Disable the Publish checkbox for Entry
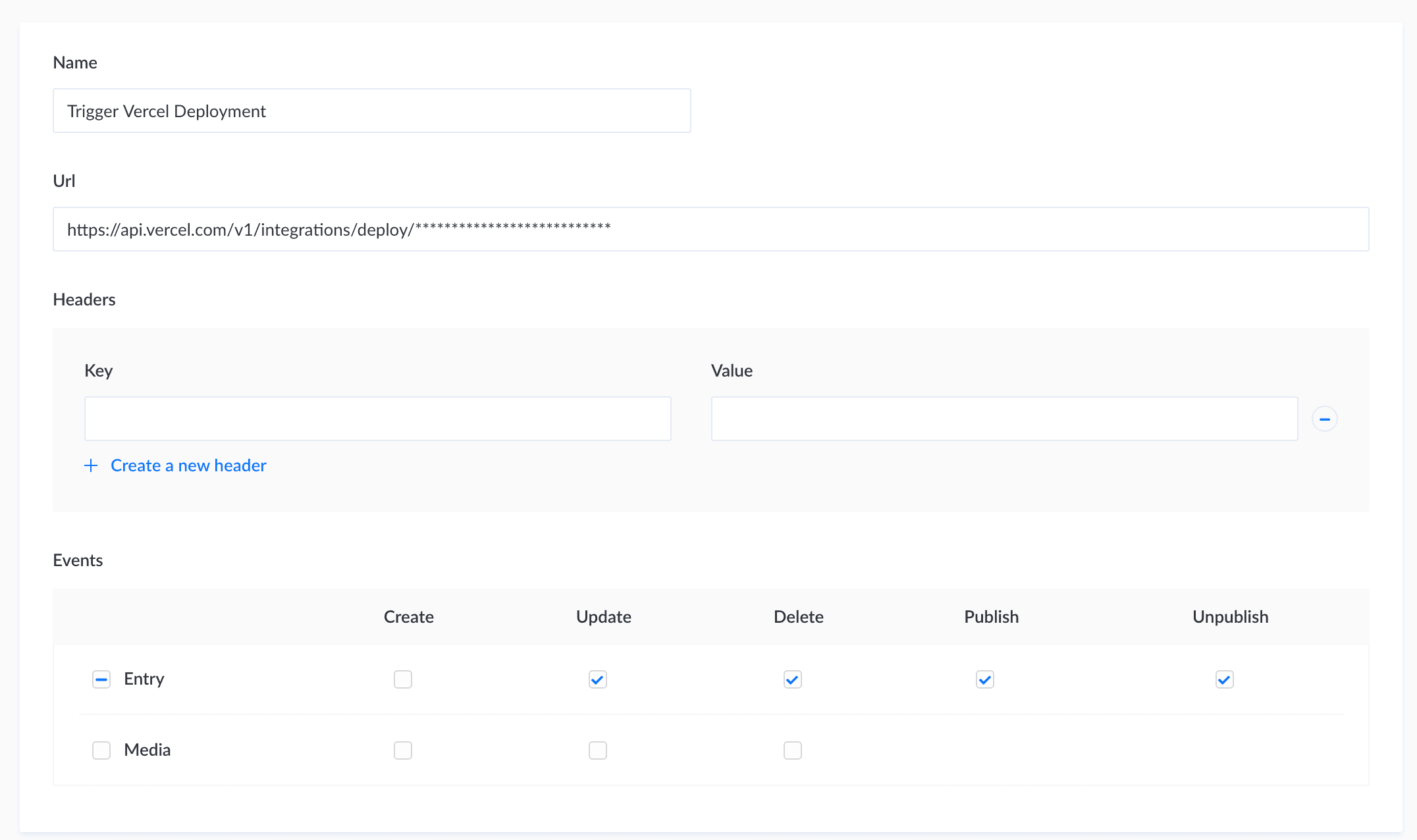Viewport: 1417px width, 840px height. click(984, 679)
